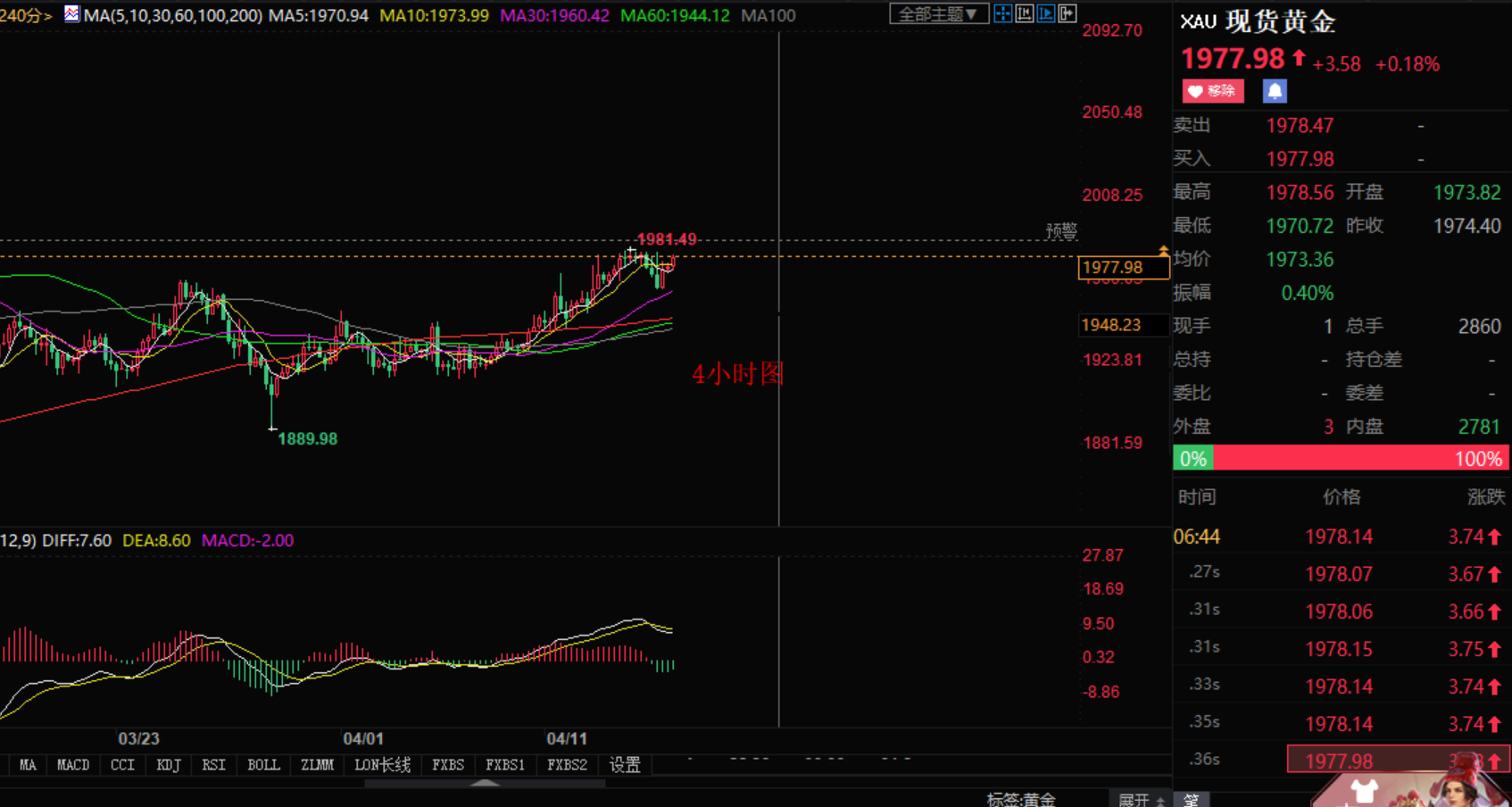Switch to the KDJ indicator tab
The image size is (1512, 807).
[168, 765]
